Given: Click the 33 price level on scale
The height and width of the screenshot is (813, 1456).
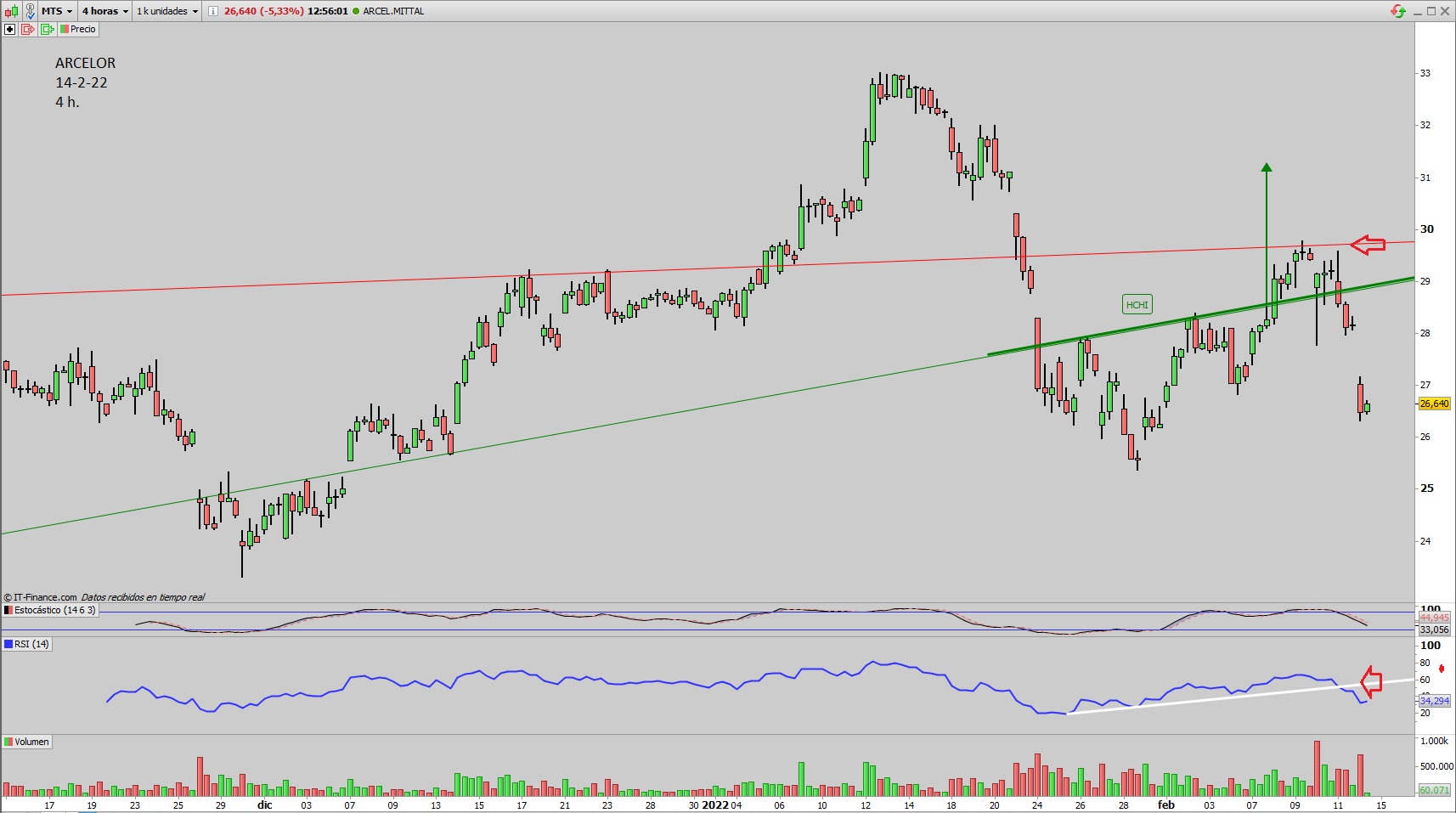Looking at the screenshot, I should (1425, 73).
